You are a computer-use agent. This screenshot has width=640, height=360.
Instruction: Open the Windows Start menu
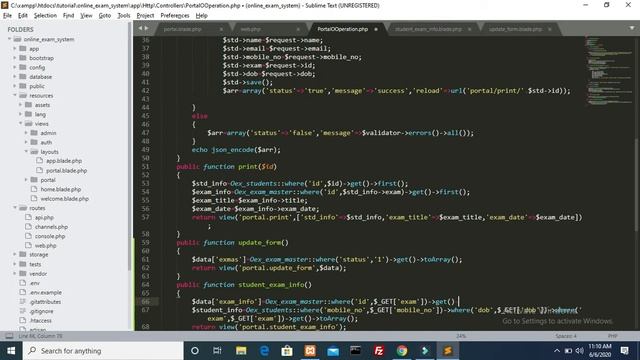point(11,351)
